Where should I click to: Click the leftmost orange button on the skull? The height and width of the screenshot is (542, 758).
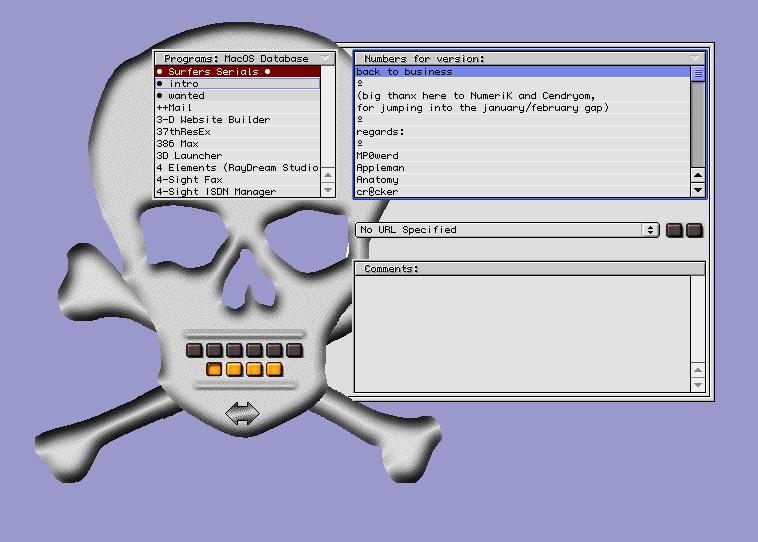click(214, 369)
